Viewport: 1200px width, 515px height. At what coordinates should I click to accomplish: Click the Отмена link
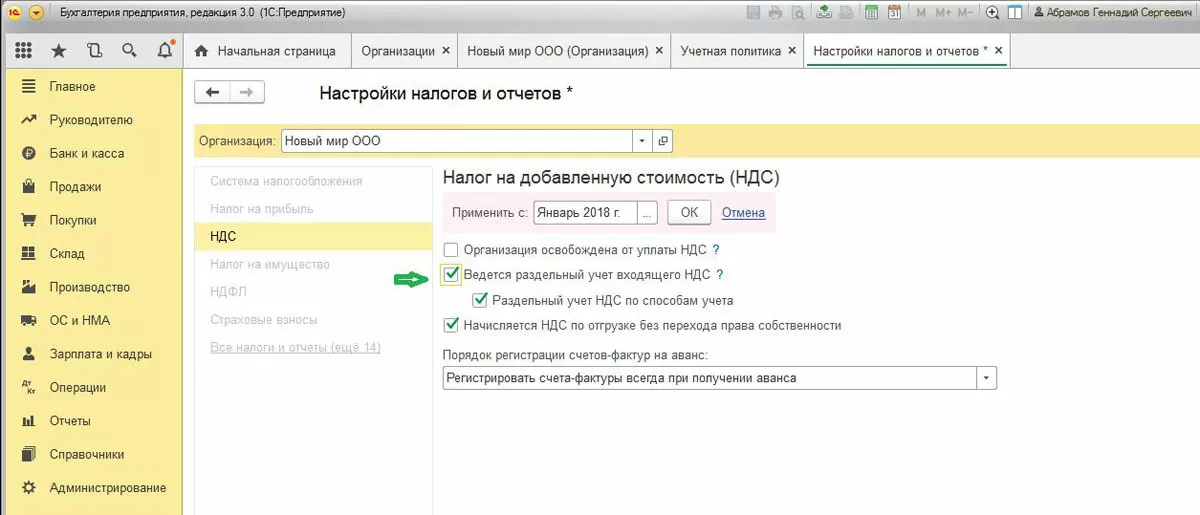(743, 212)
